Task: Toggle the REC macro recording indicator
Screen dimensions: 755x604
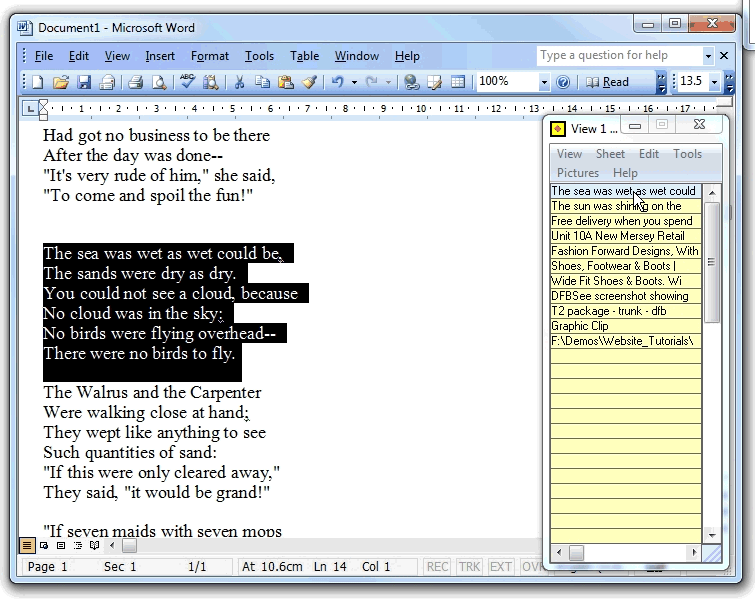Action: [x=437, y=567]
